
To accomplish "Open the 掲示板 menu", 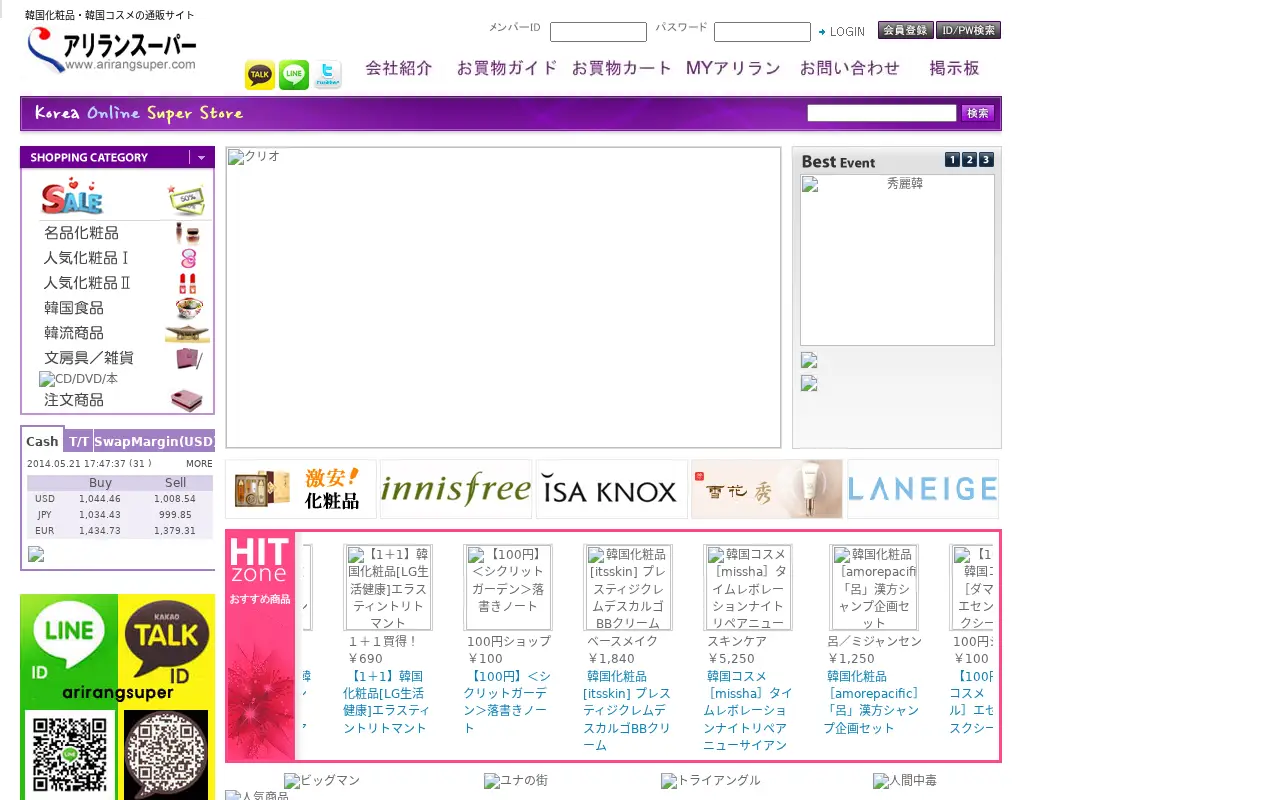I will (954, 68).
